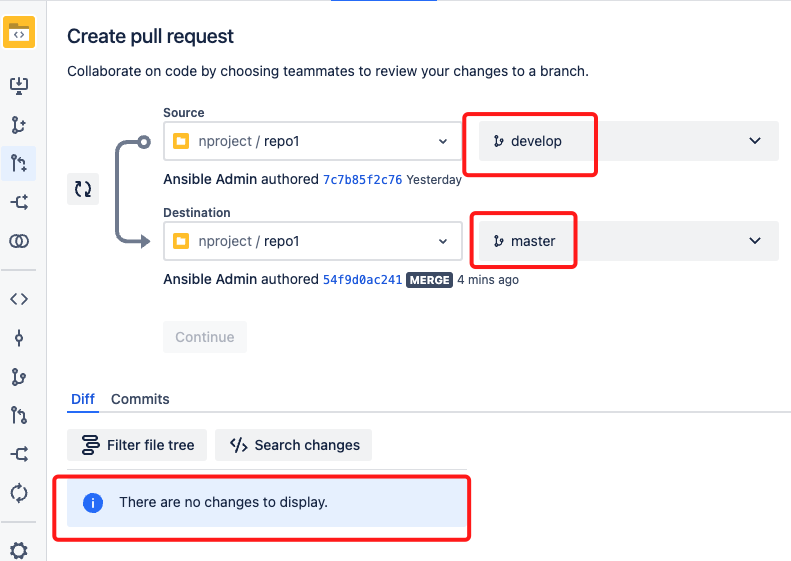The width and height of the screenshot is (791, 561).
Task: Click the 'Create pull request' heading
Action: (150, 36)
